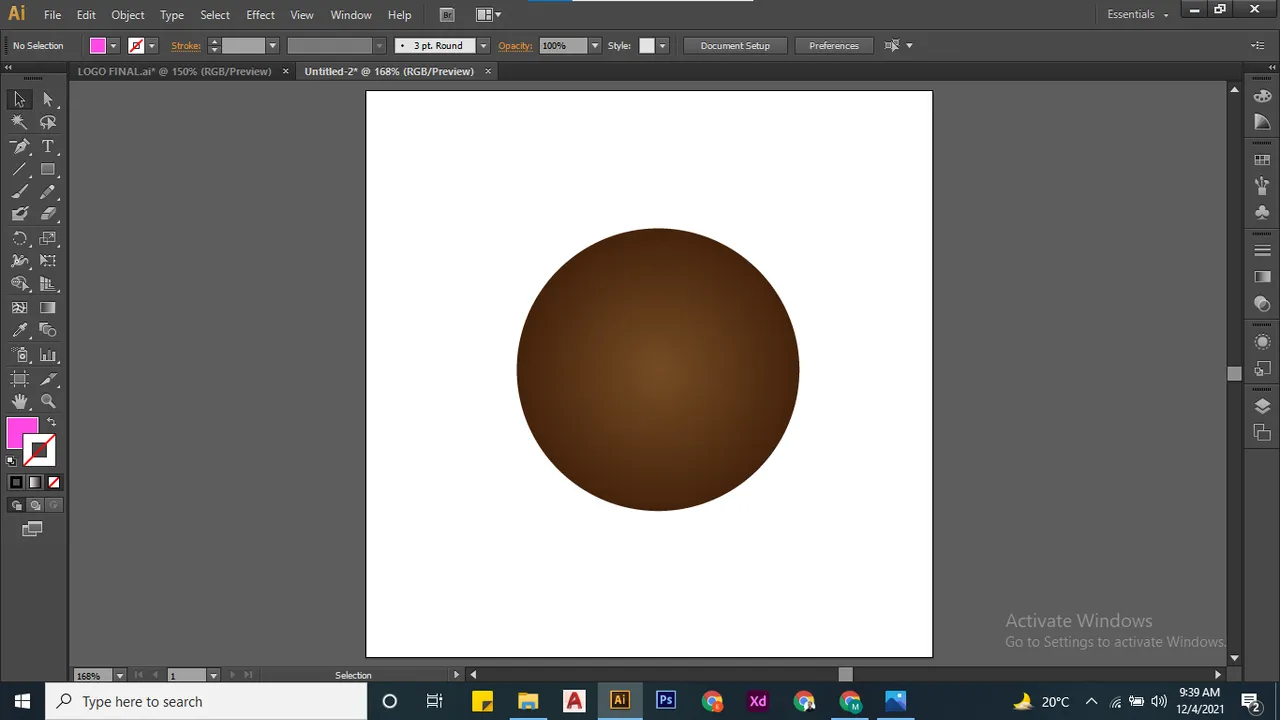
Task: Enable Draw Normal mode
Action: 16,505
